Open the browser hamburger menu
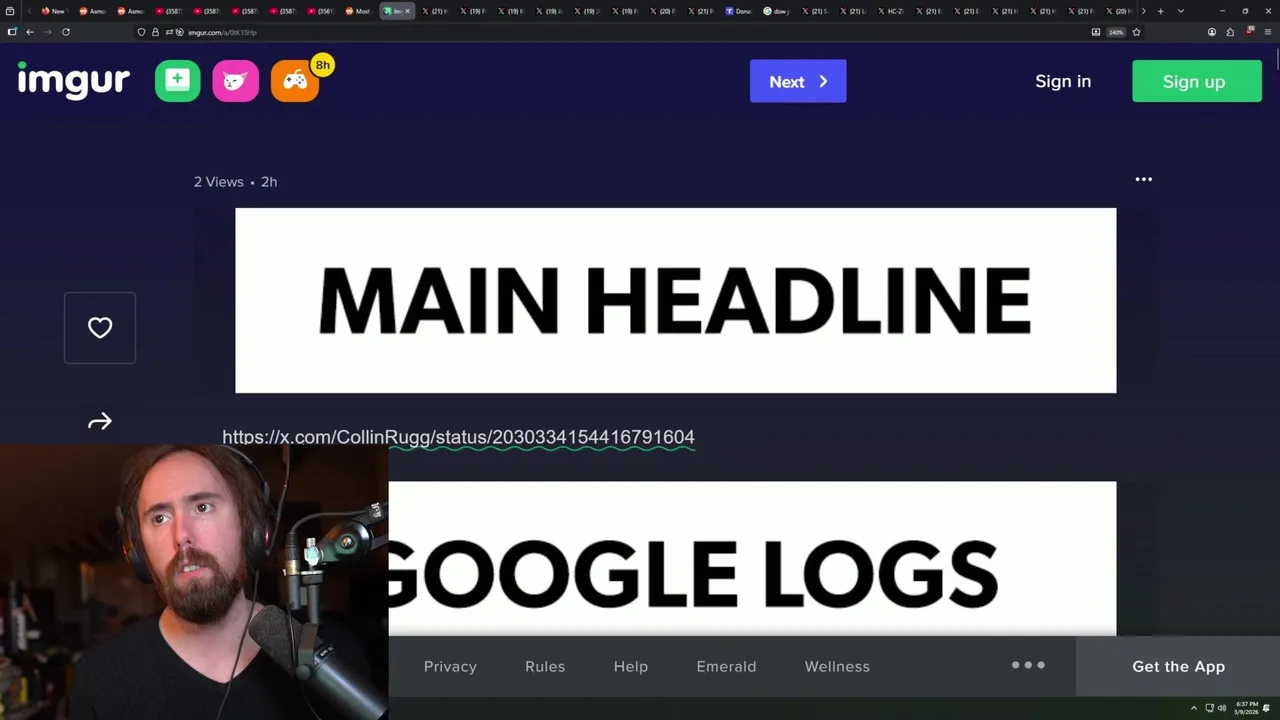Image resolution: width=1280 pixels, height=720 pixels. tap(1268, 32)
